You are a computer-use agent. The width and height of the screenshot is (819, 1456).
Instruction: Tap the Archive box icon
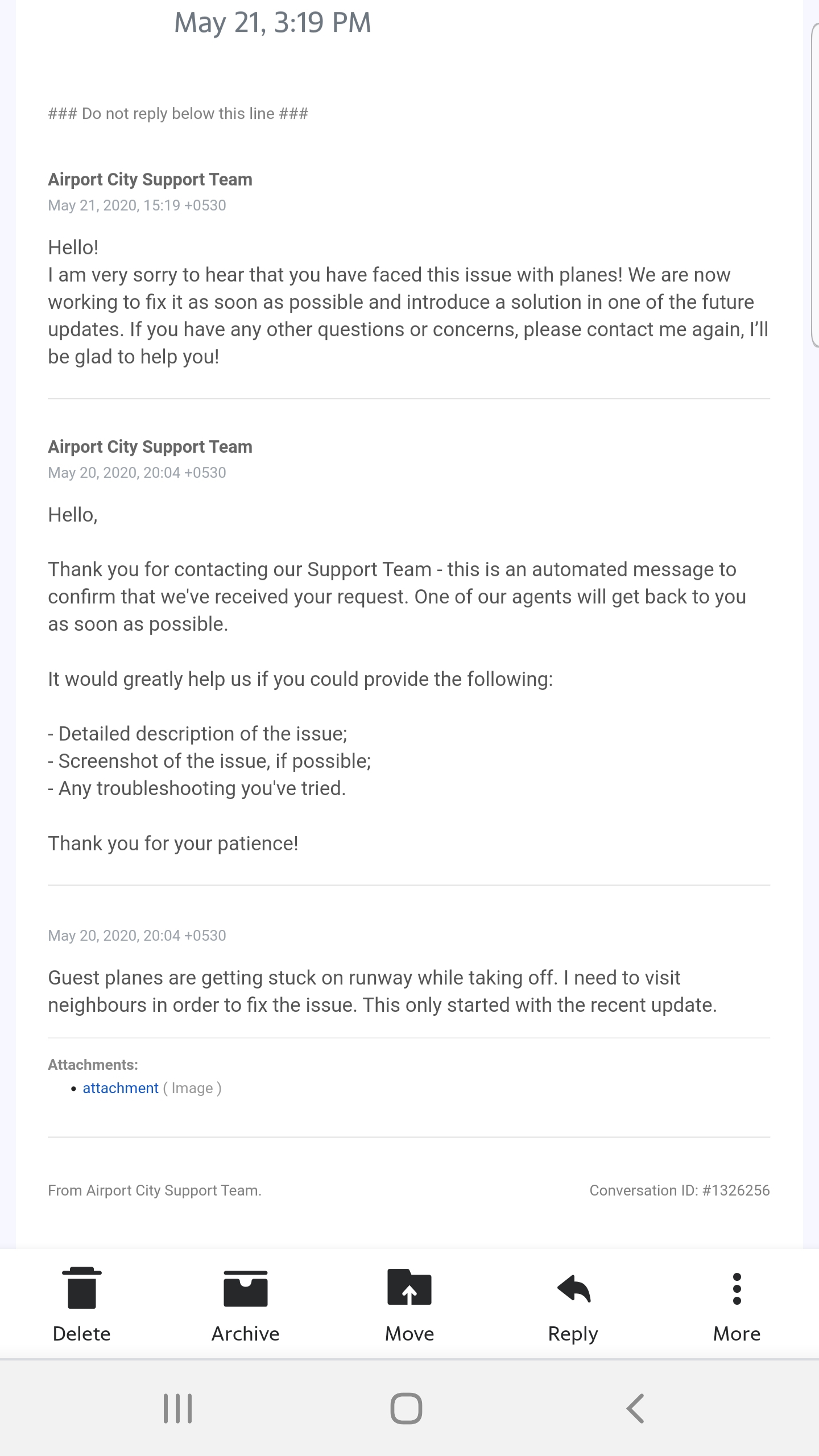point(245,1288)
